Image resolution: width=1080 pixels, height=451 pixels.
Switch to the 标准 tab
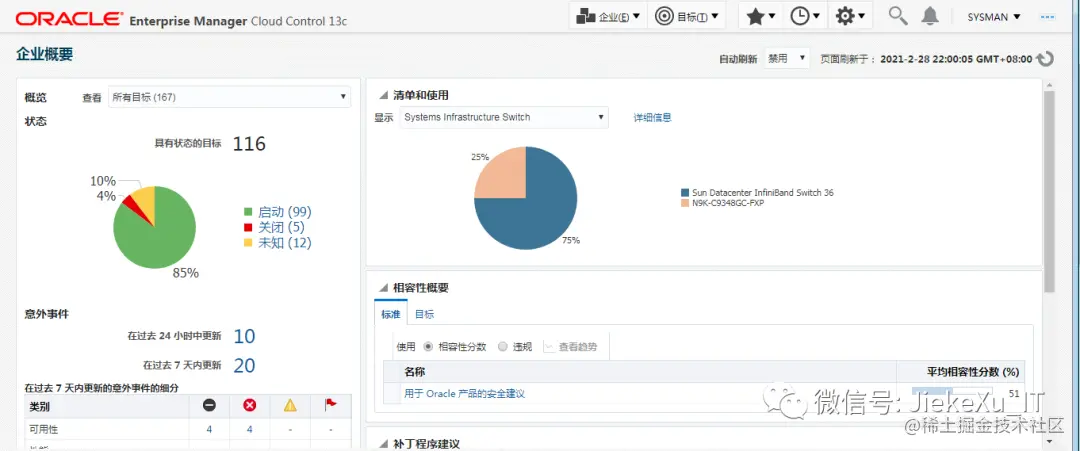click(391, 314)
